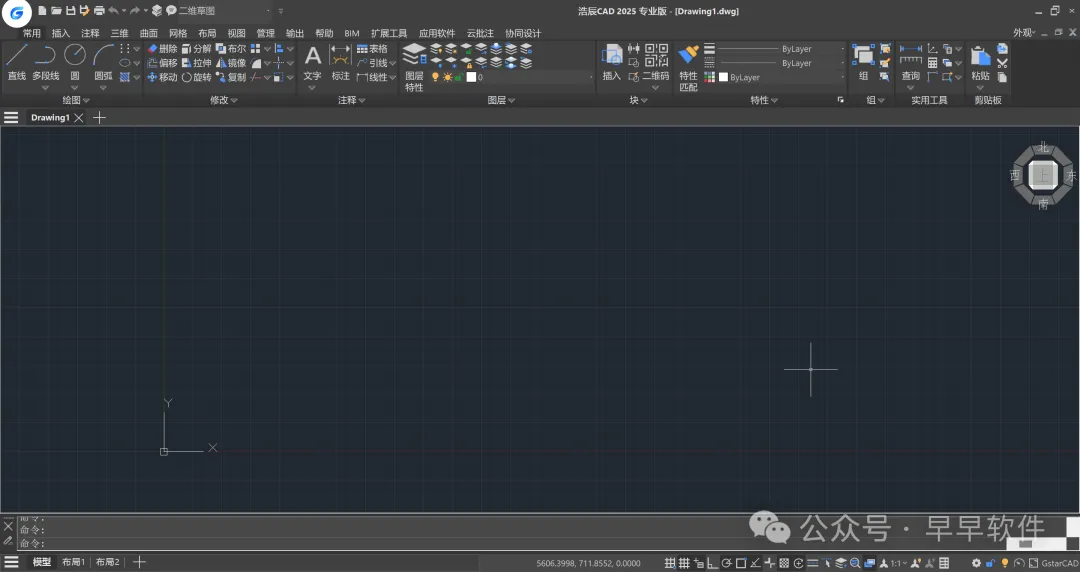Image resolution: width=1080 pixels, height=572 pixels.
Task: Open the 标注 dimension tool
Action: [x=340, y=62]
